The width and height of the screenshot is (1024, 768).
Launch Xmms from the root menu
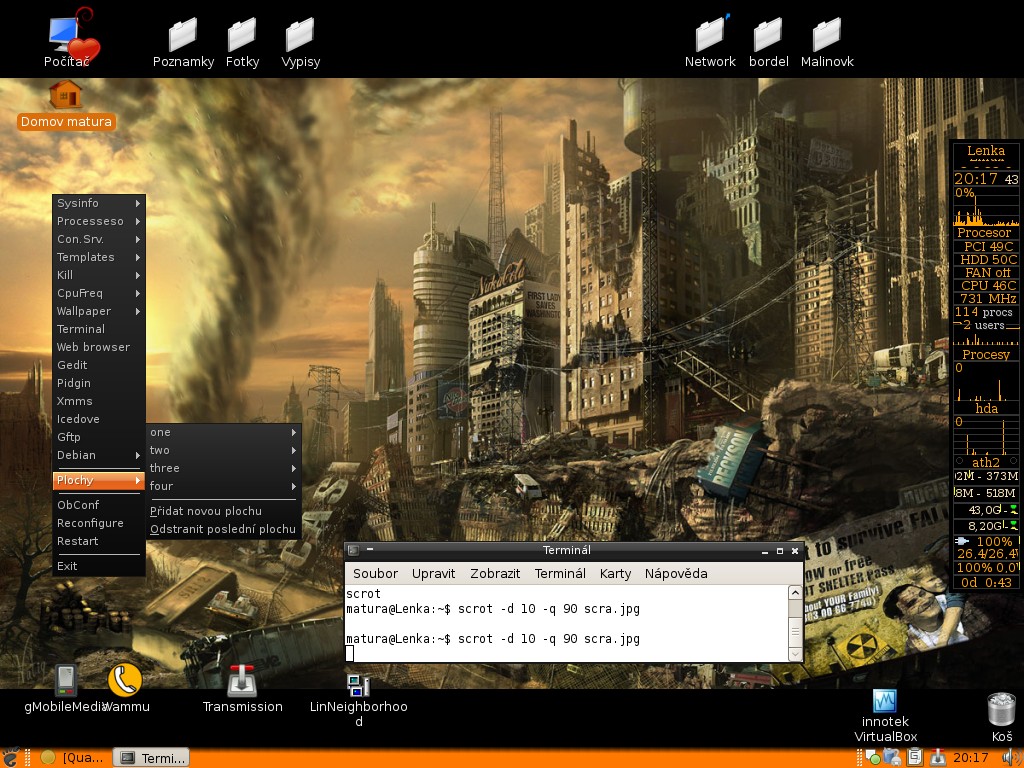coord(99,401)
